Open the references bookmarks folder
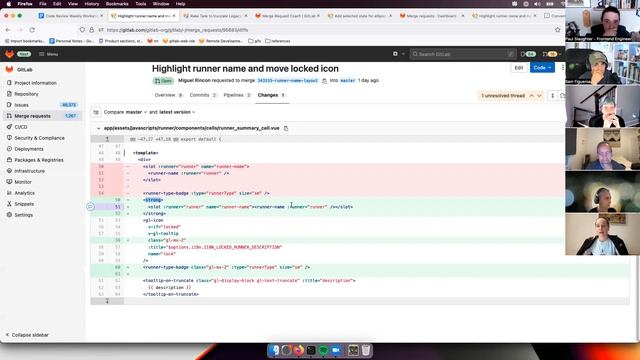The width and height of the screenshot is (640, 360). tap(278, 41)
